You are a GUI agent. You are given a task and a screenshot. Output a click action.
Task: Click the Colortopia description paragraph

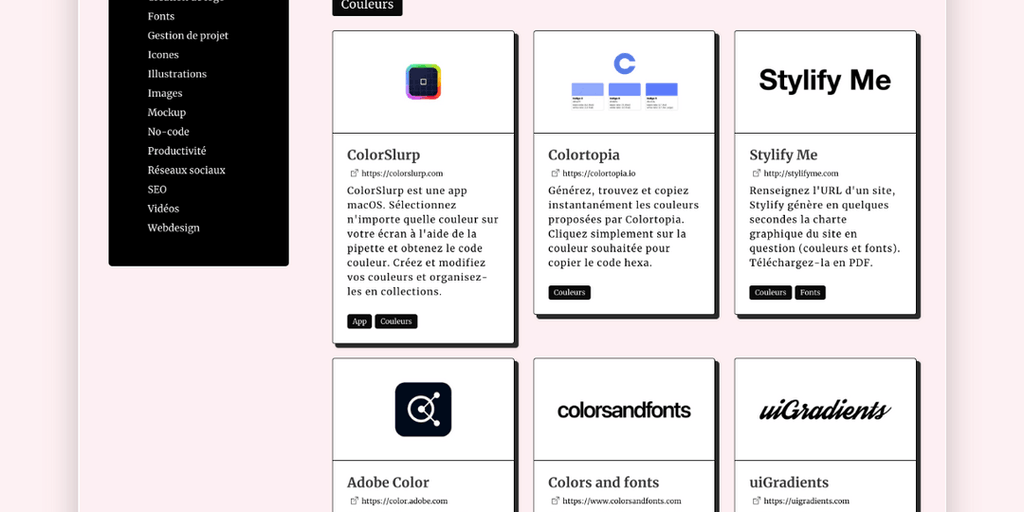tap(624, 227)
